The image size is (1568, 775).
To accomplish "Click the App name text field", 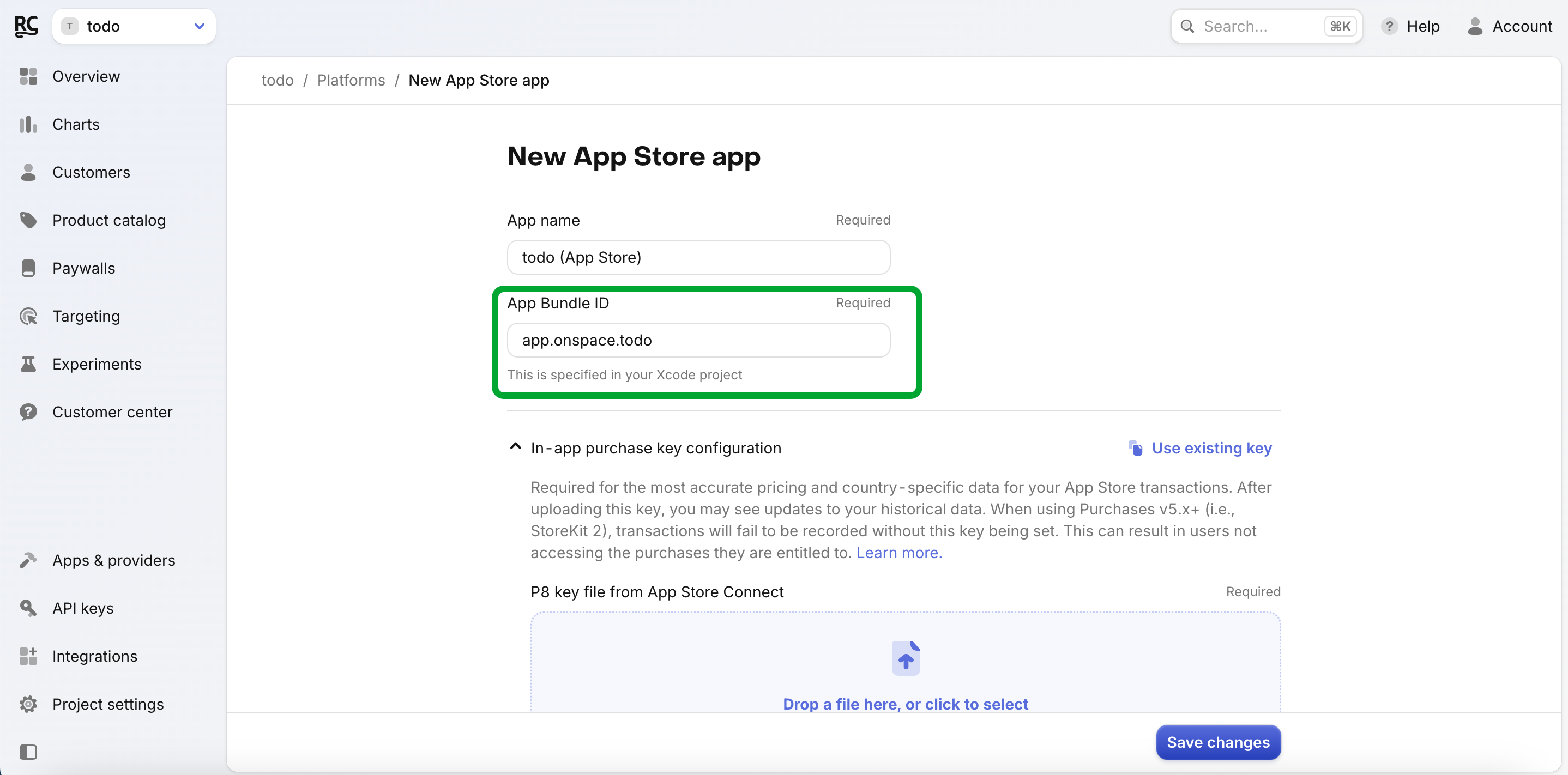I will [x=698, y=257].
